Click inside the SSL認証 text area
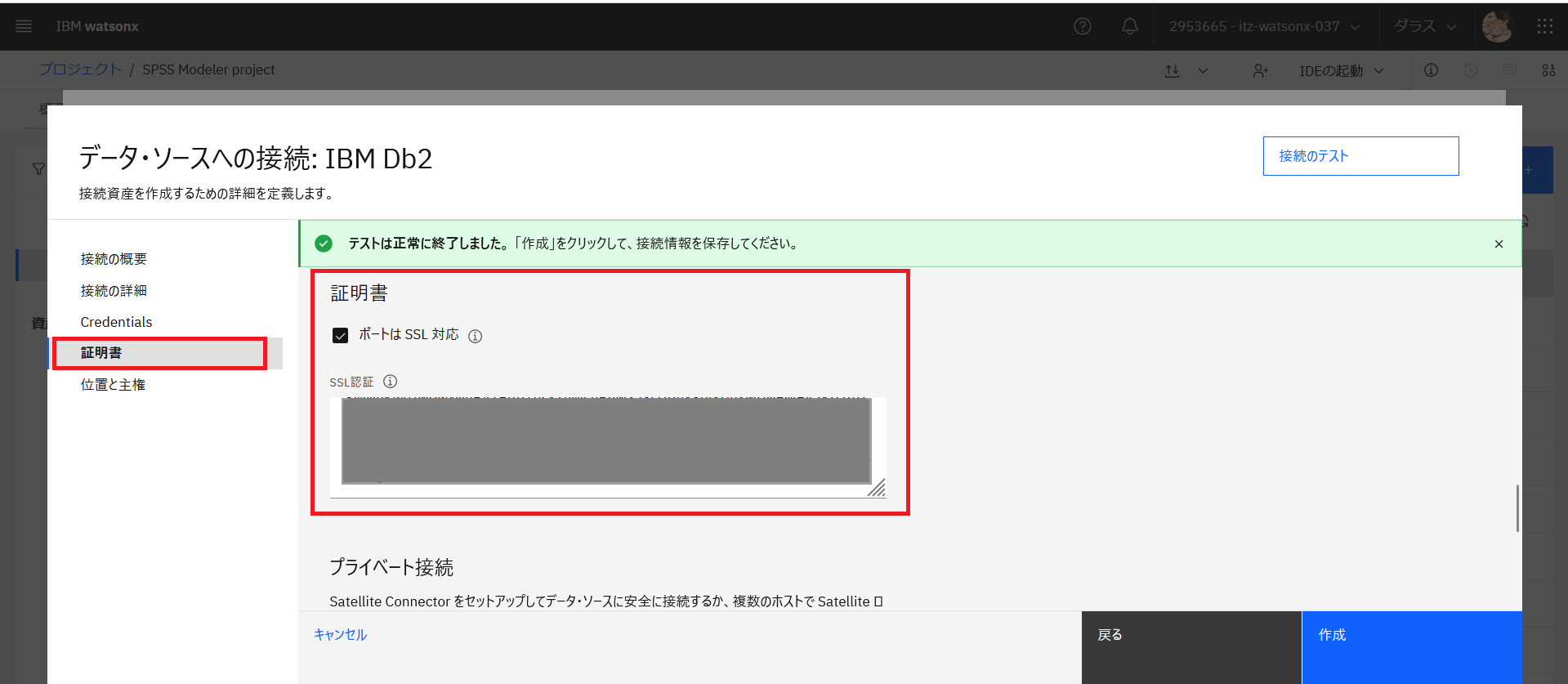This screenshot has height=684, width=1568. tap(607, 447)
